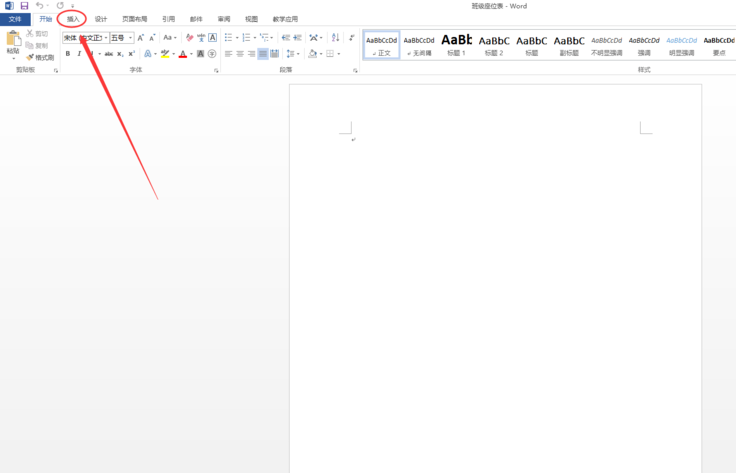Toggle justified paragraph alignment

263,54
